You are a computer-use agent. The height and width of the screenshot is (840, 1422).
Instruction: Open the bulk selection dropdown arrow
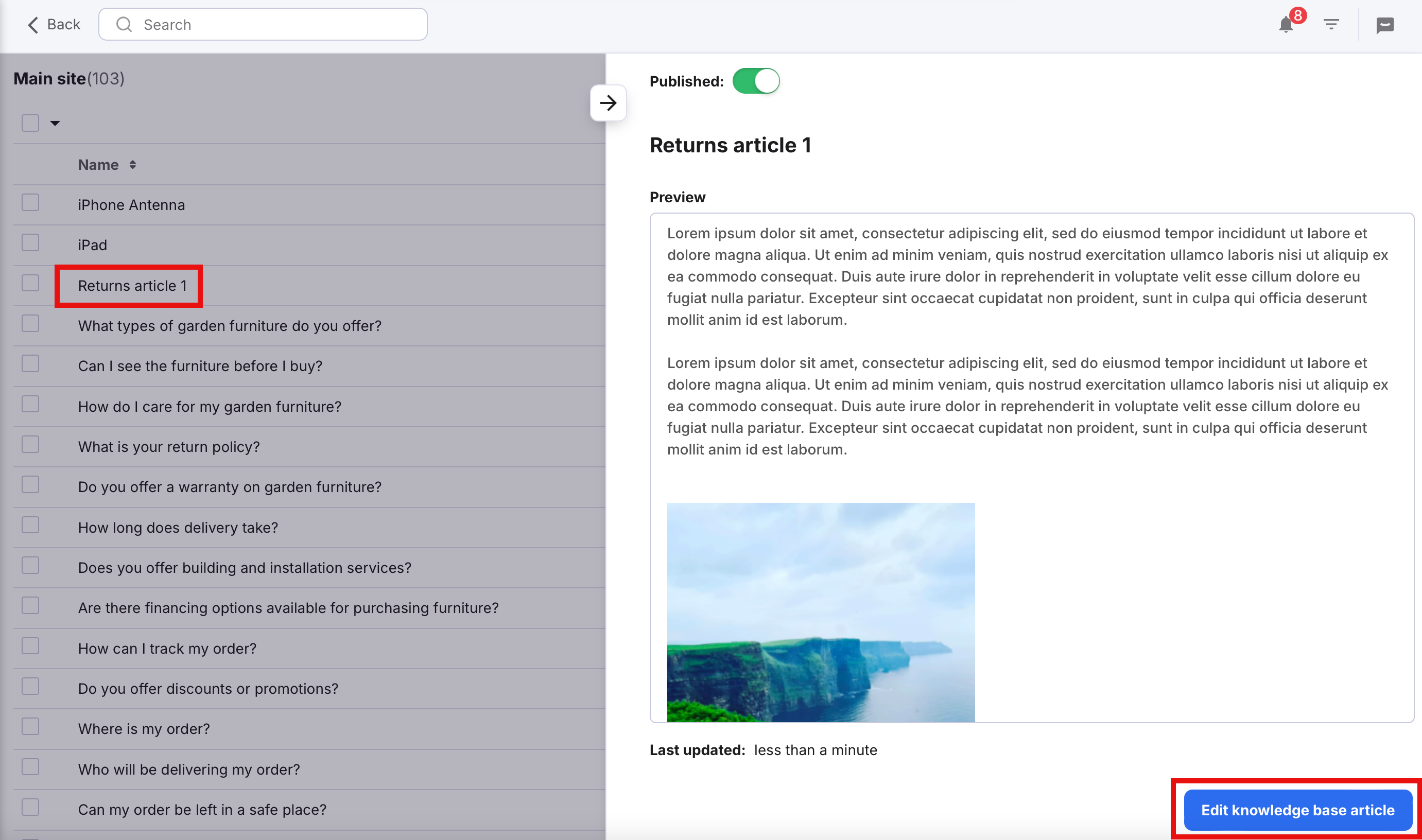55,123
